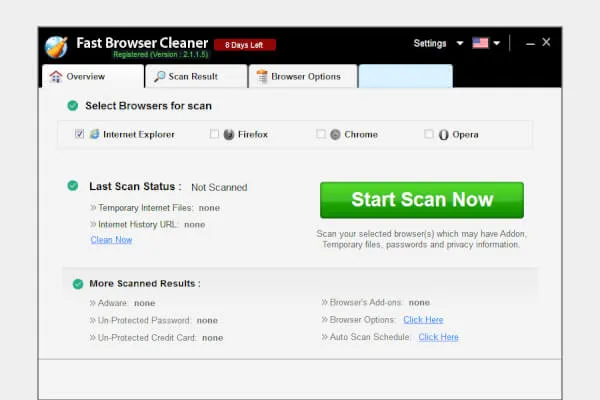This screenshot has height=400, width=600.
Task: Click the Firefox browser icon
Action: click(229, 134)
